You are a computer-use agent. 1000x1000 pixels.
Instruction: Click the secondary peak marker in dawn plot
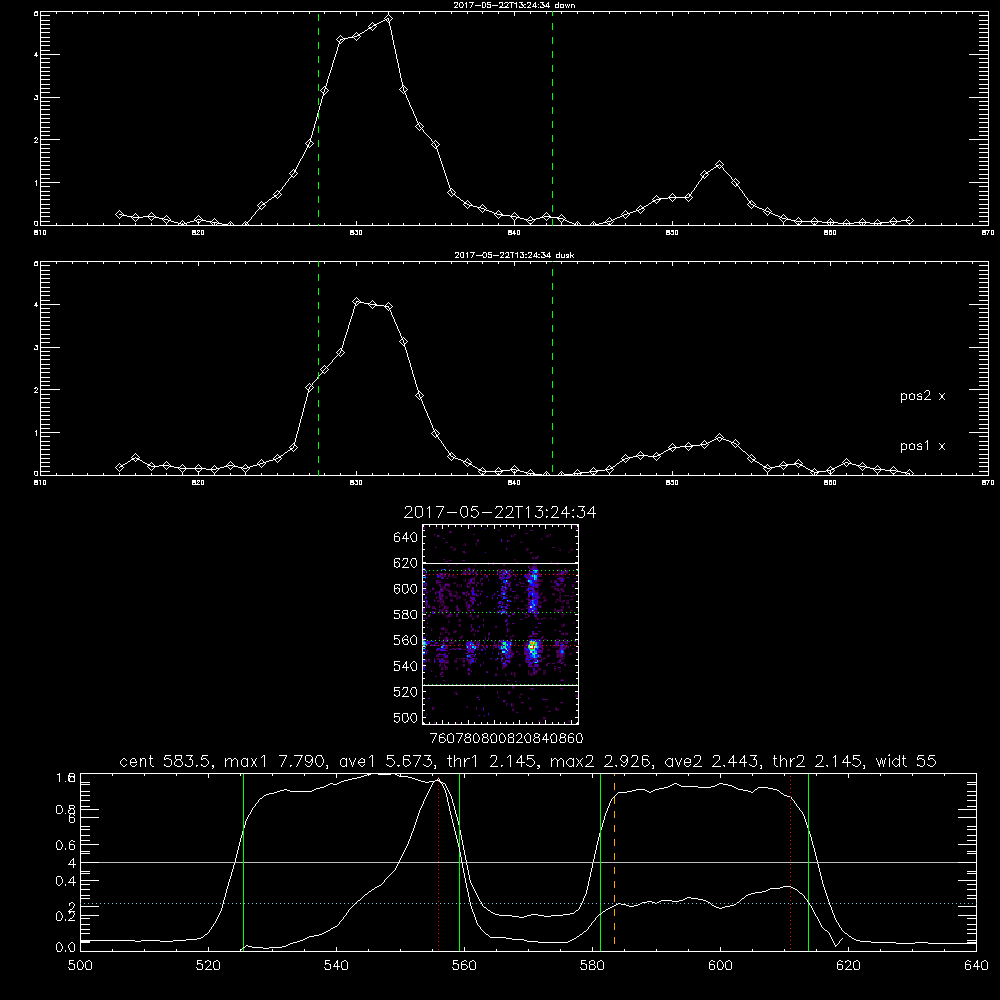pyautogui.click(x=719, y=165)
